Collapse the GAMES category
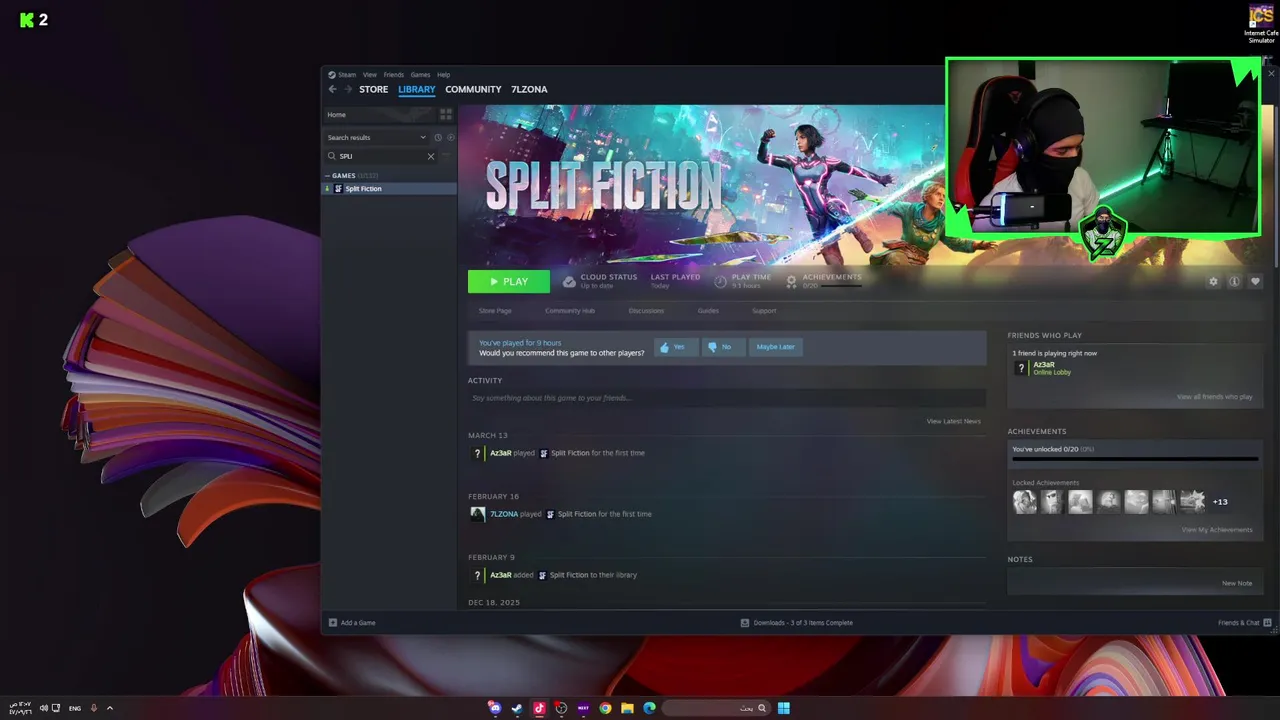The width and height of the screenshot is (1280, 720). pyautogui.click(x=327, y=176)
